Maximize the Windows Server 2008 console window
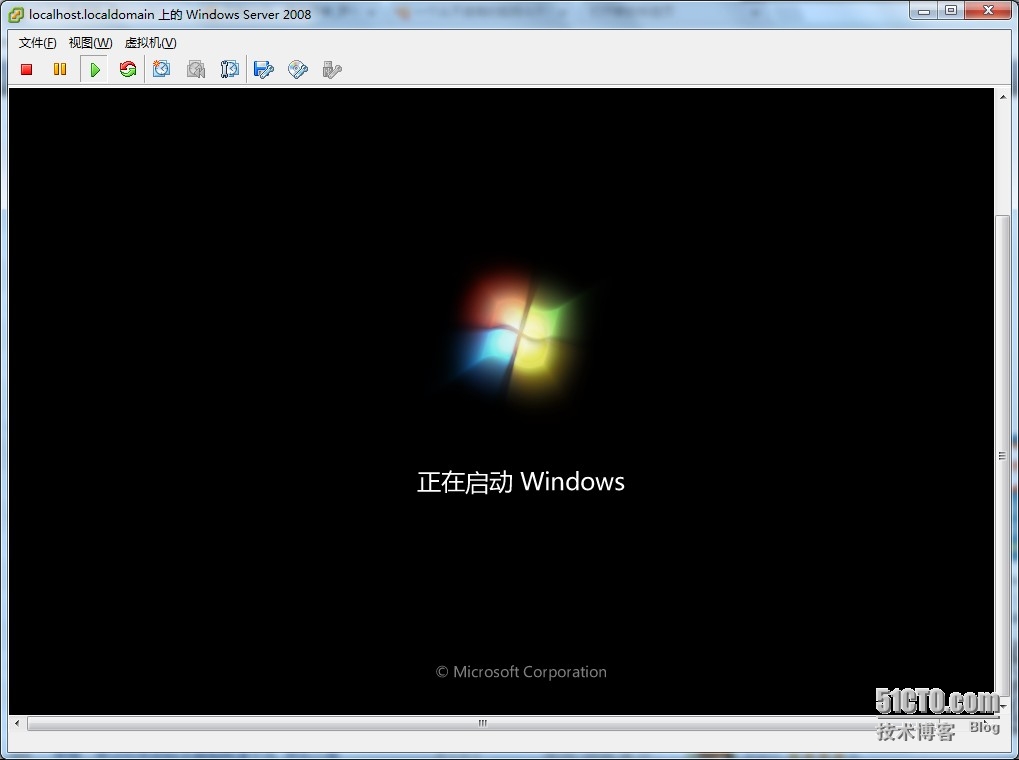The width and height of the screenshot is (1019, 760). click(951, 10)
